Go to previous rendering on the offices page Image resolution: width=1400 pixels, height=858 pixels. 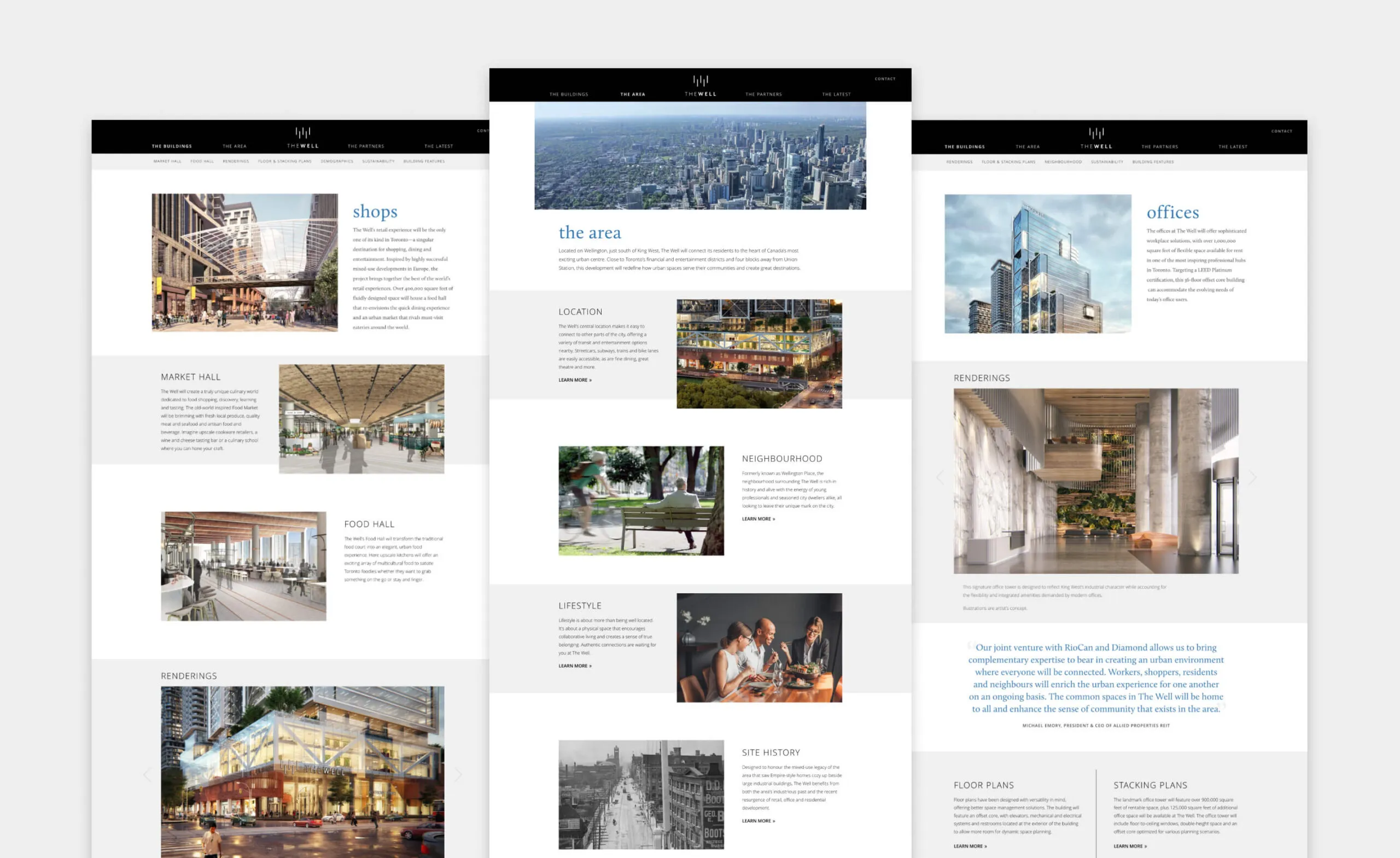(940, 477)
